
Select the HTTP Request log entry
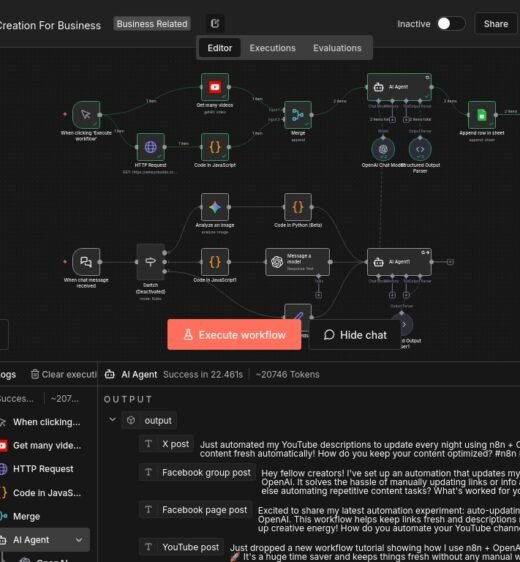tap(45, 469)
